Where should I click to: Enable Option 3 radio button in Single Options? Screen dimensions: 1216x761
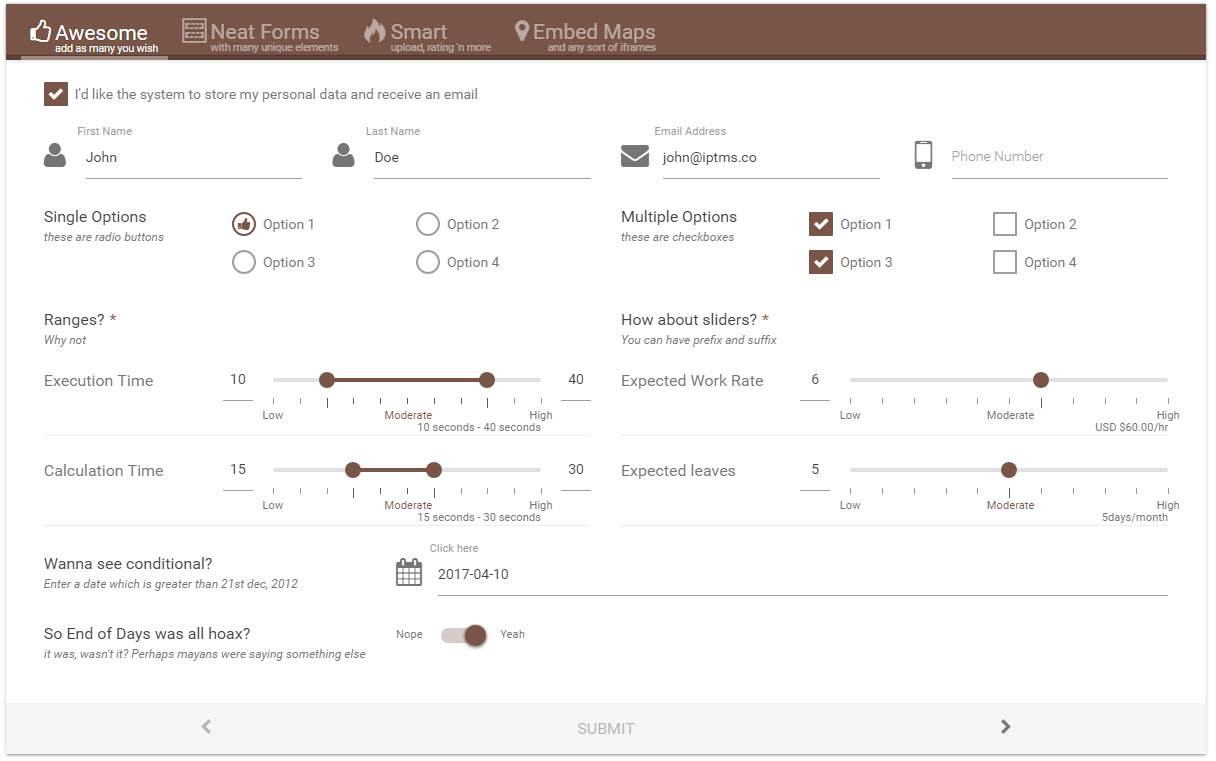tap(243, 262)
